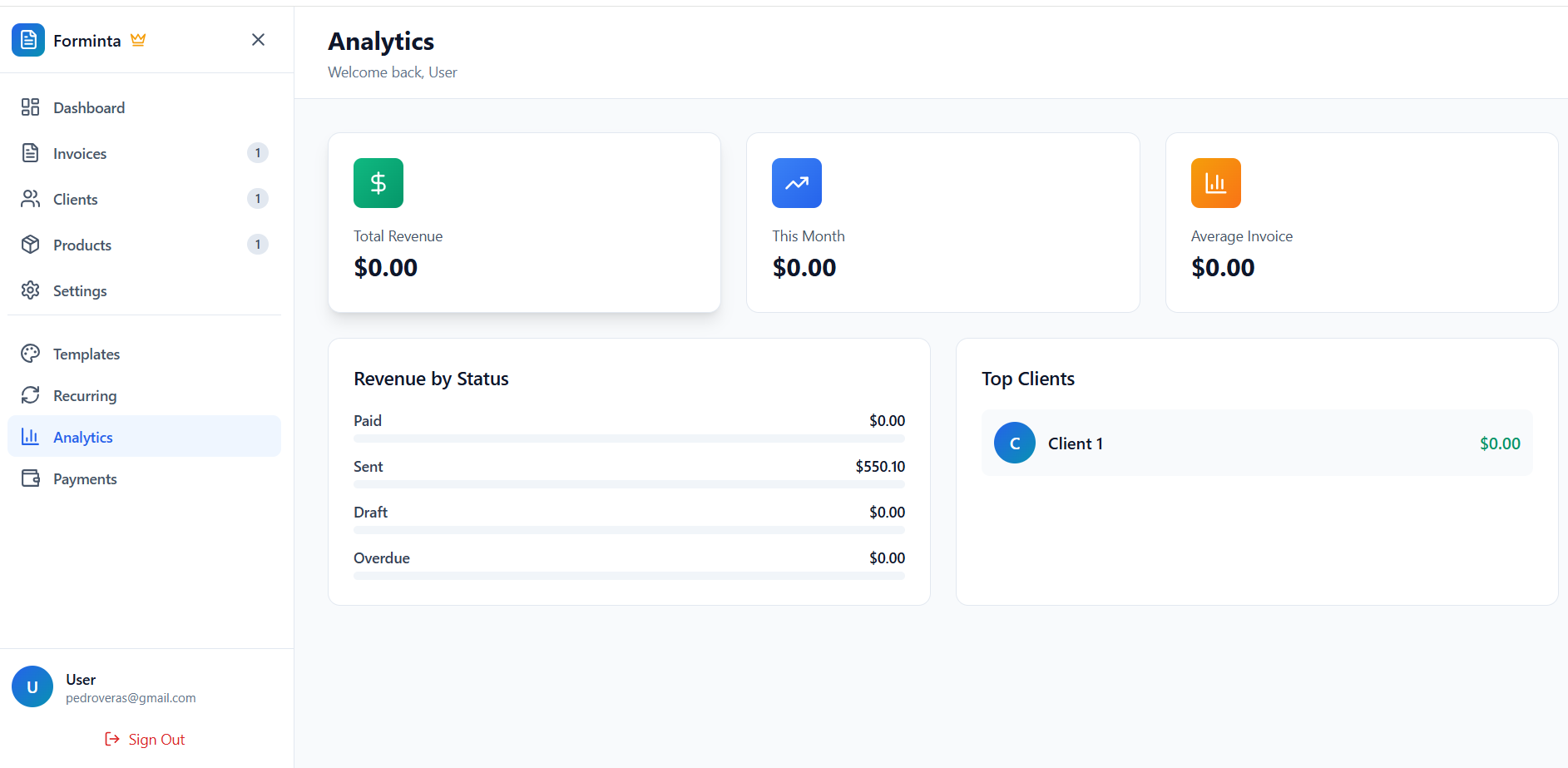Close the sidebar with the X icon
1568x768 pixels.
[x=258, y=40]
